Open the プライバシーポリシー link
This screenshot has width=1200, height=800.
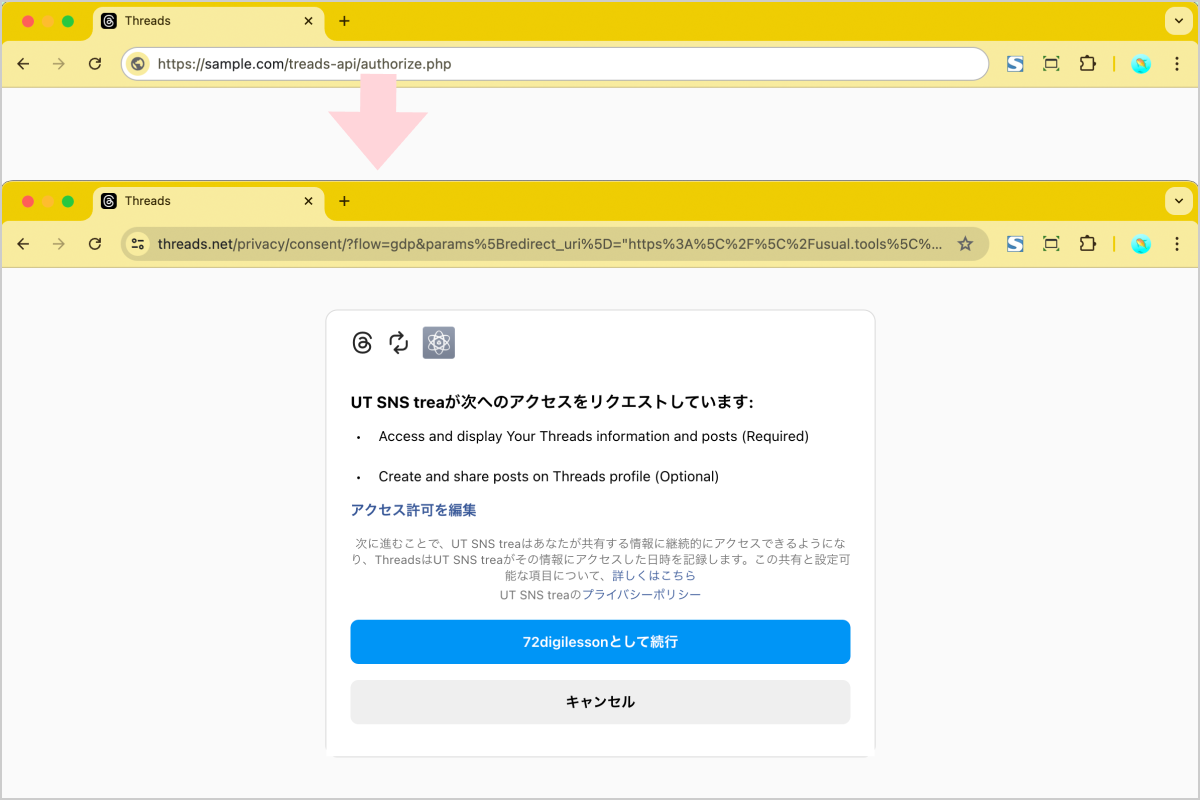click(641, 595)
